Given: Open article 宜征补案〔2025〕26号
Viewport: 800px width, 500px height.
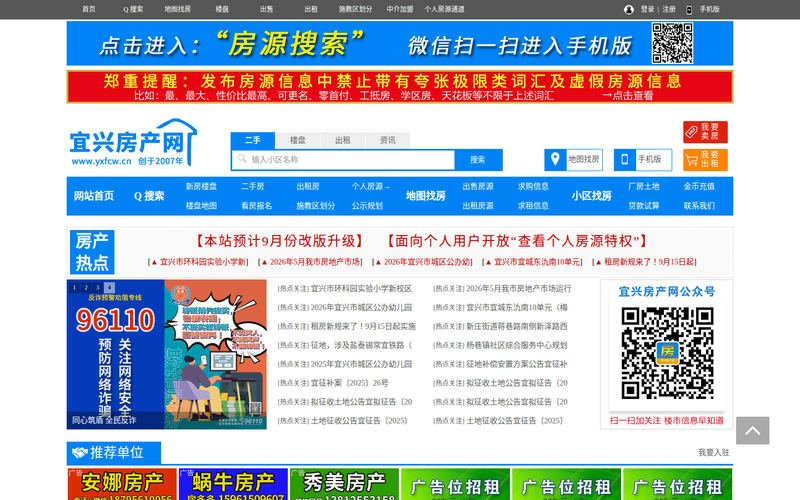Looking at the screenshot, I should (x=349, y=383).
